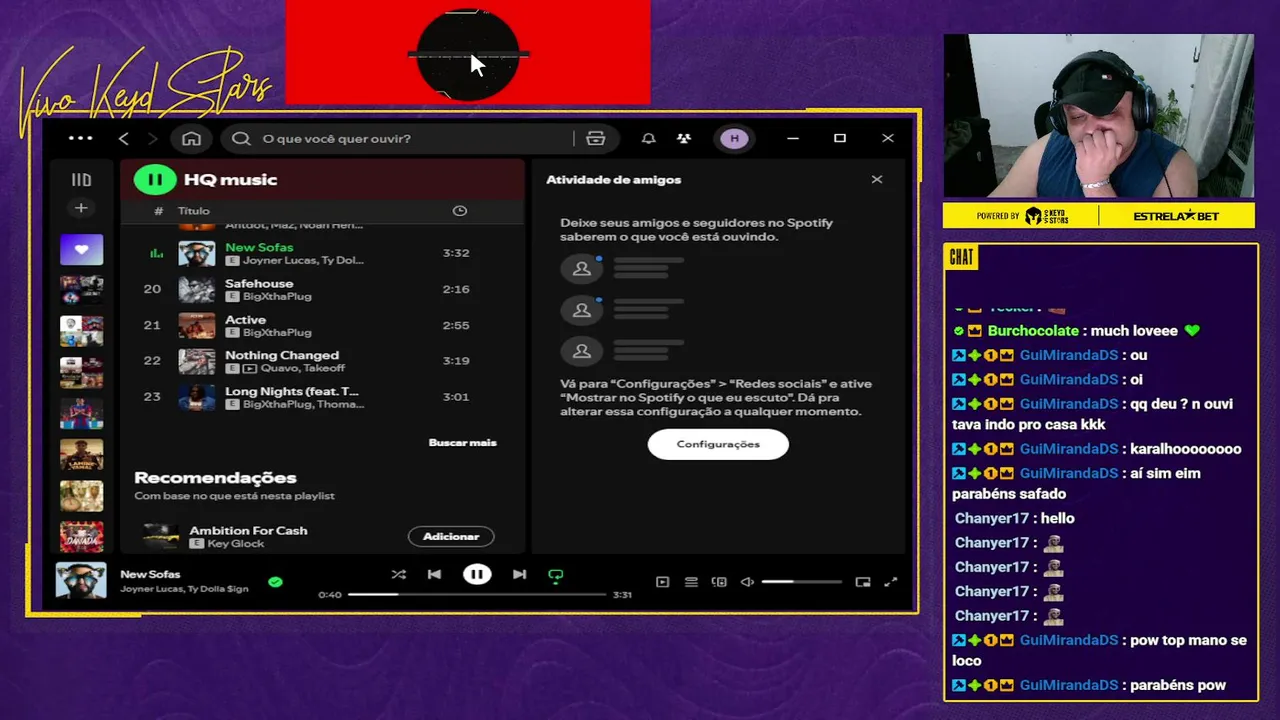This screenshot has height=720, width=1280.
Task: Select track Active row 21
Action: (322, 325)
